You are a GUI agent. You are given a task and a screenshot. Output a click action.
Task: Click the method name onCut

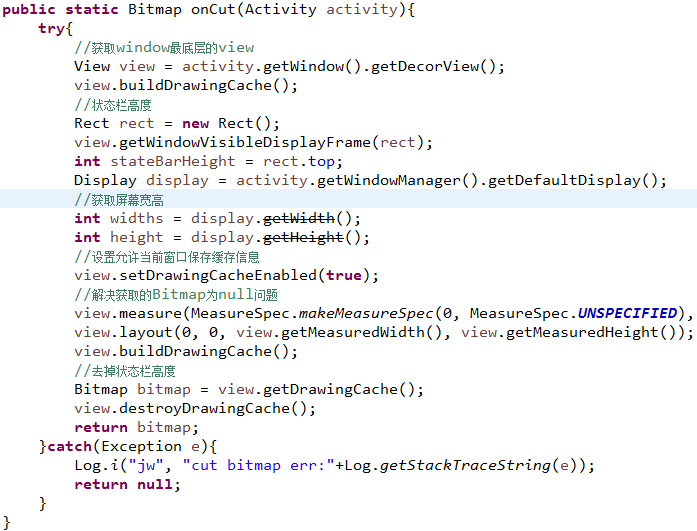[213, 9]
